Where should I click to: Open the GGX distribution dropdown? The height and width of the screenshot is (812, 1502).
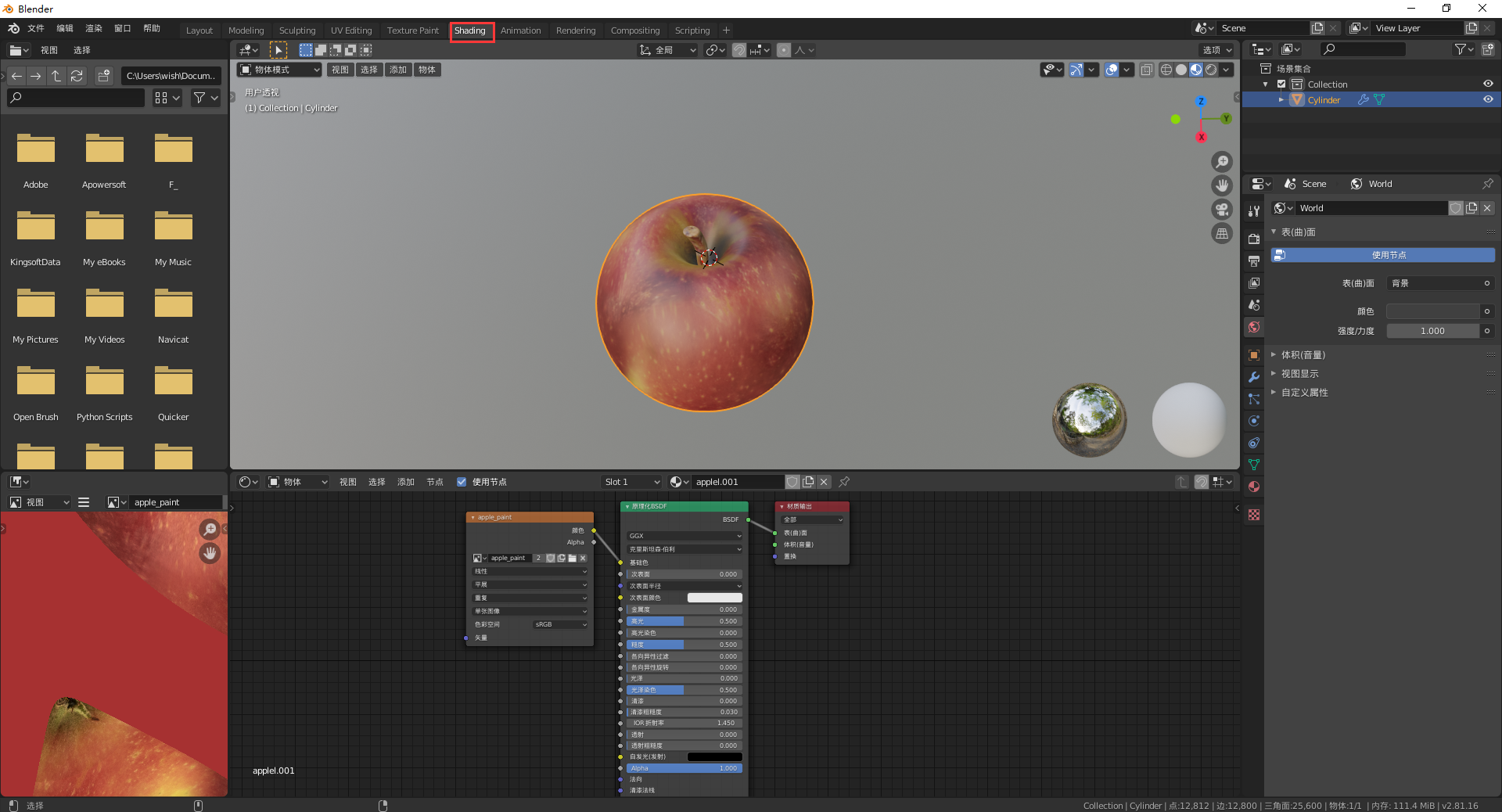[x=685, y=536]
